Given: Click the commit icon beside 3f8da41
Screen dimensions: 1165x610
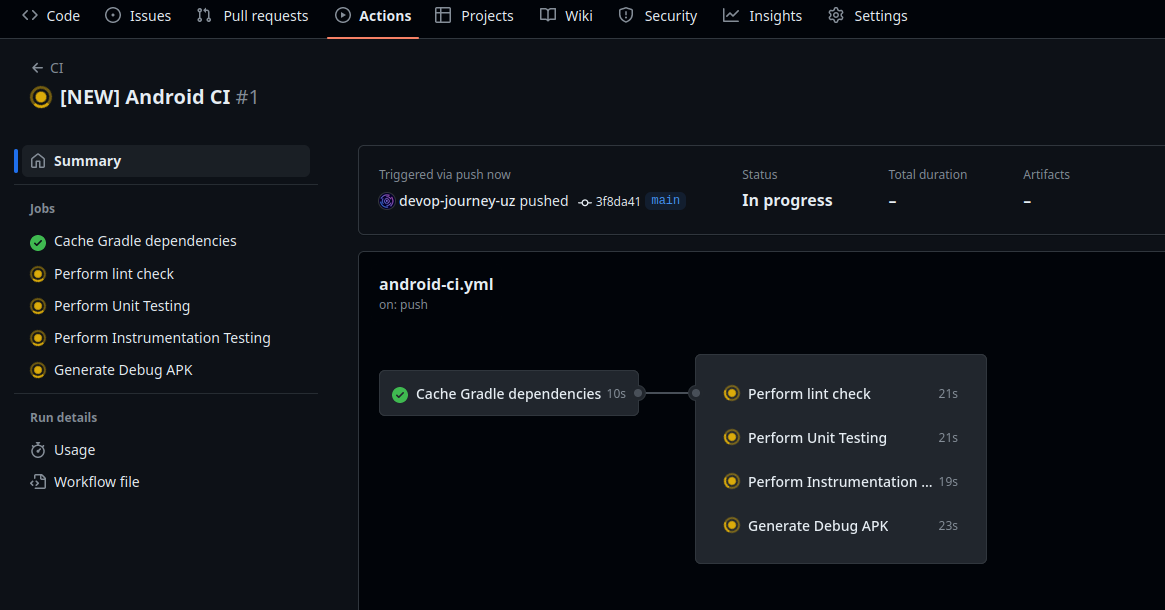Looking at the screenshot, I should 585,202.
